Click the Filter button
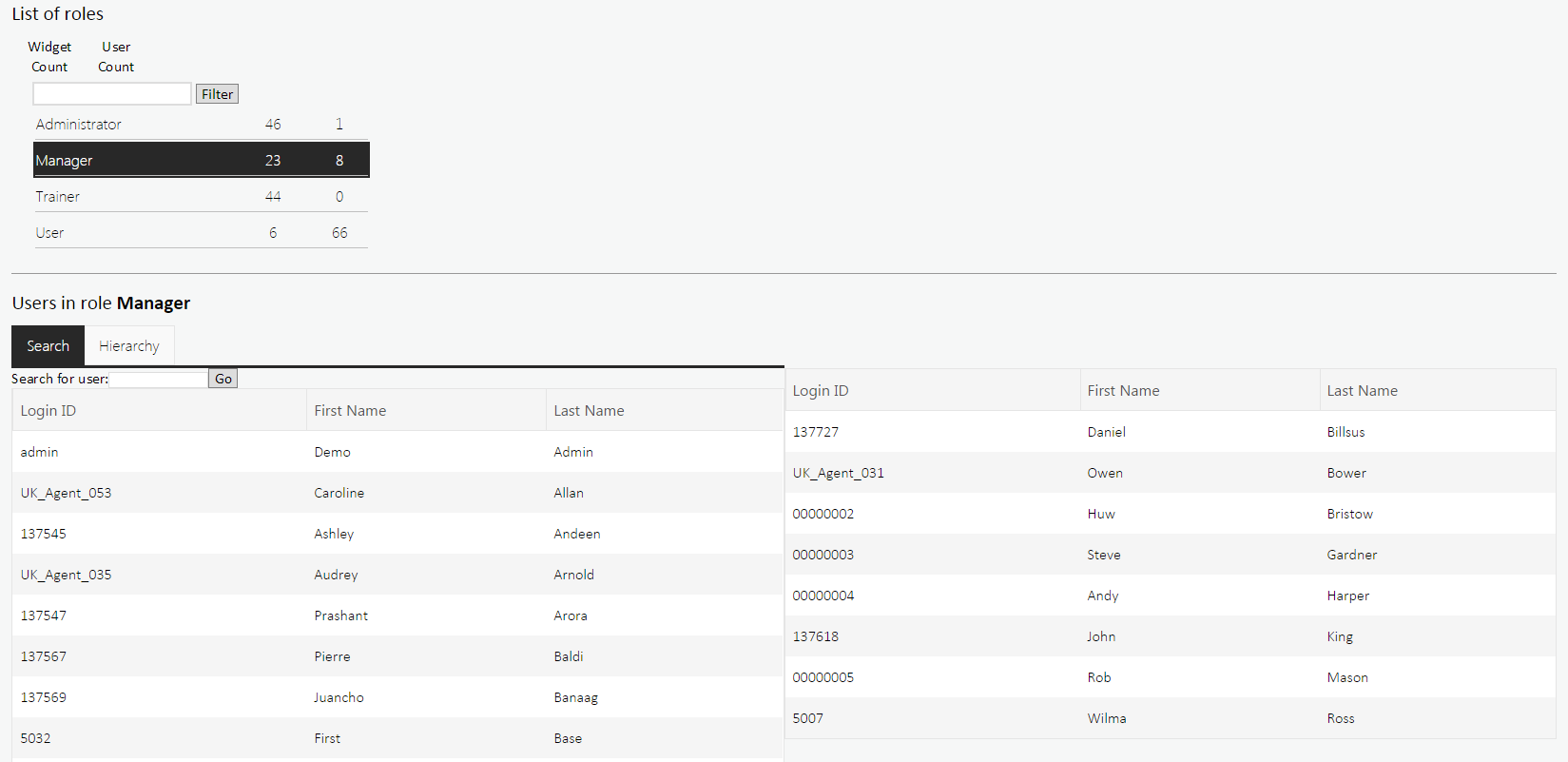1568x762 pixels. coord(217,94)
